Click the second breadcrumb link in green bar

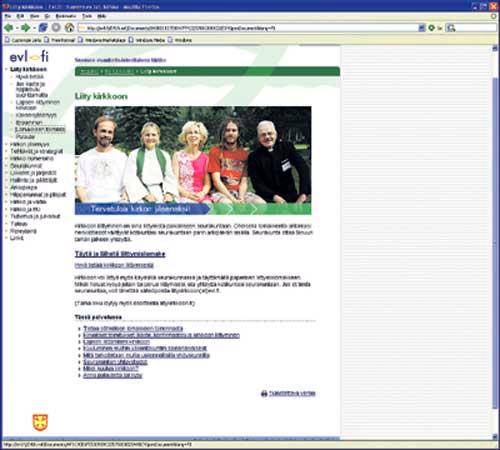[119, 72]
